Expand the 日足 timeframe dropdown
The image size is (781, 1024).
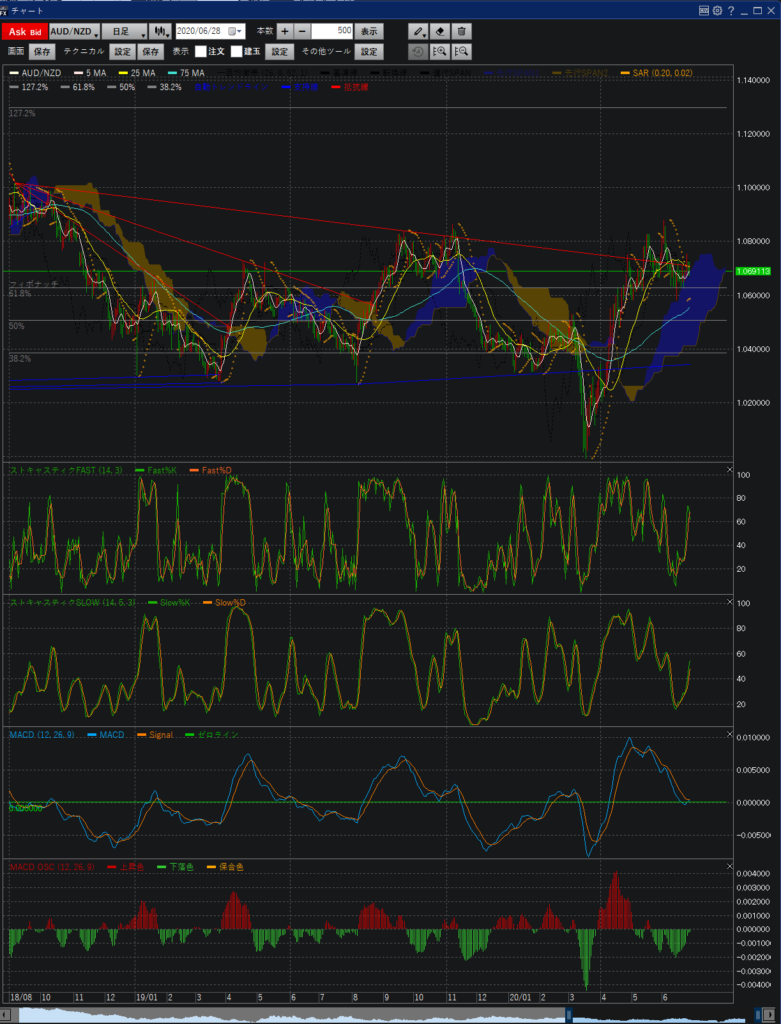coord(125,31)
